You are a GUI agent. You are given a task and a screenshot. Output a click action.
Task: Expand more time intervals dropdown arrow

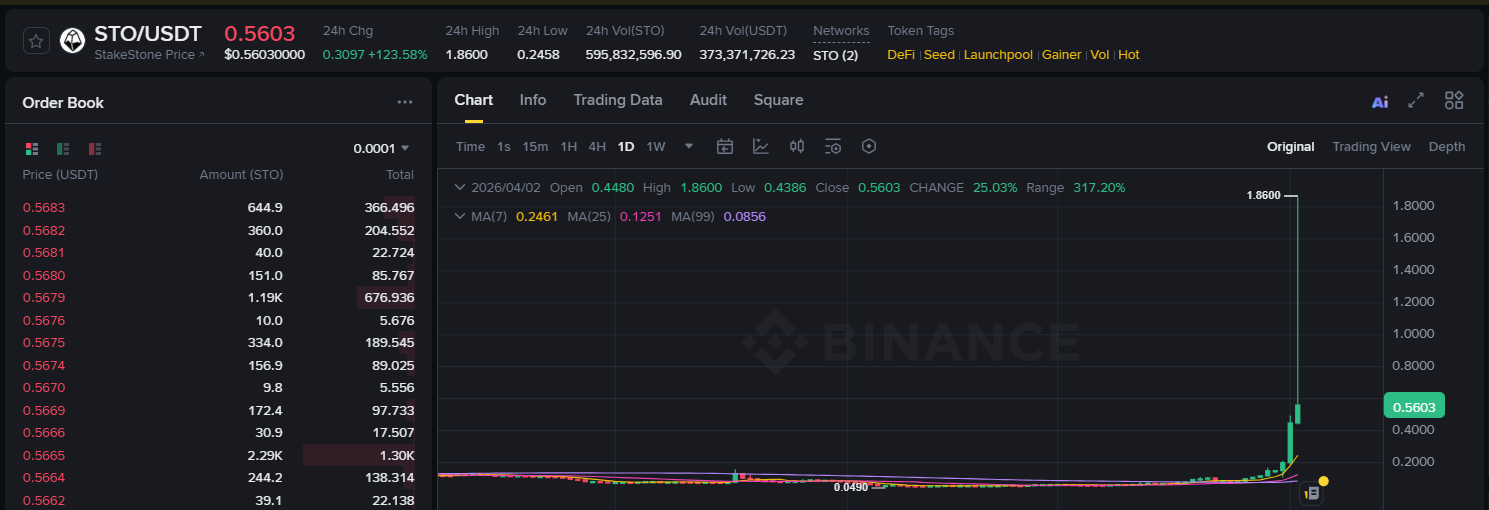[x=689, y=146]
